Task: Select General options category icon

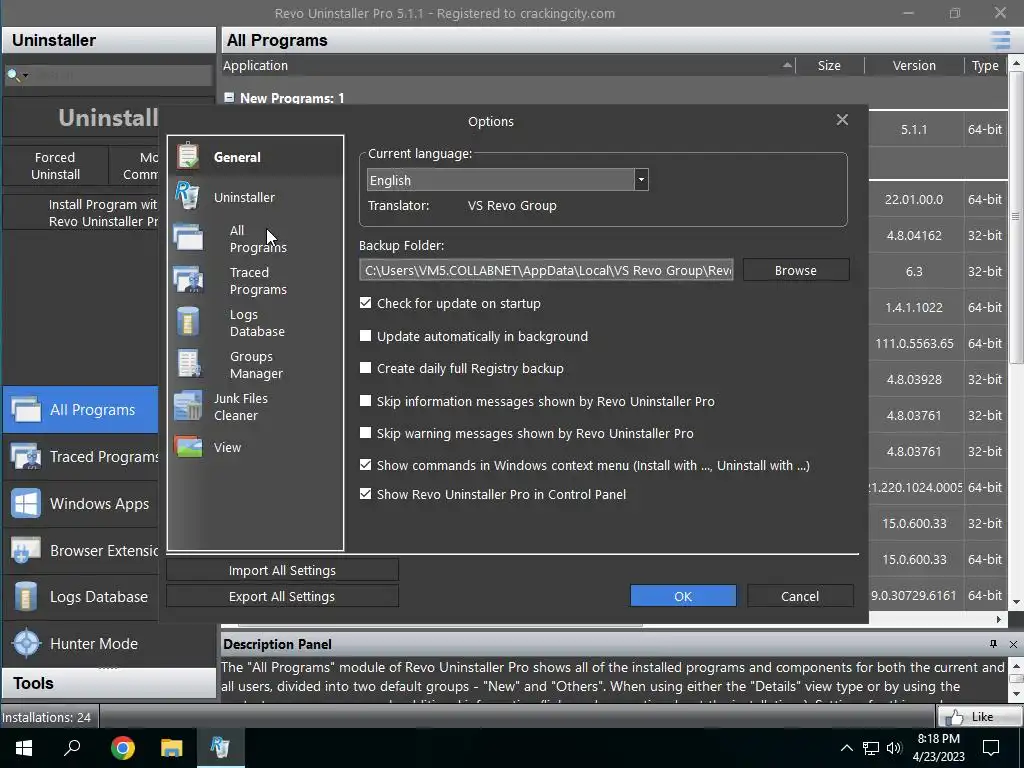Action: coord(189,157)
